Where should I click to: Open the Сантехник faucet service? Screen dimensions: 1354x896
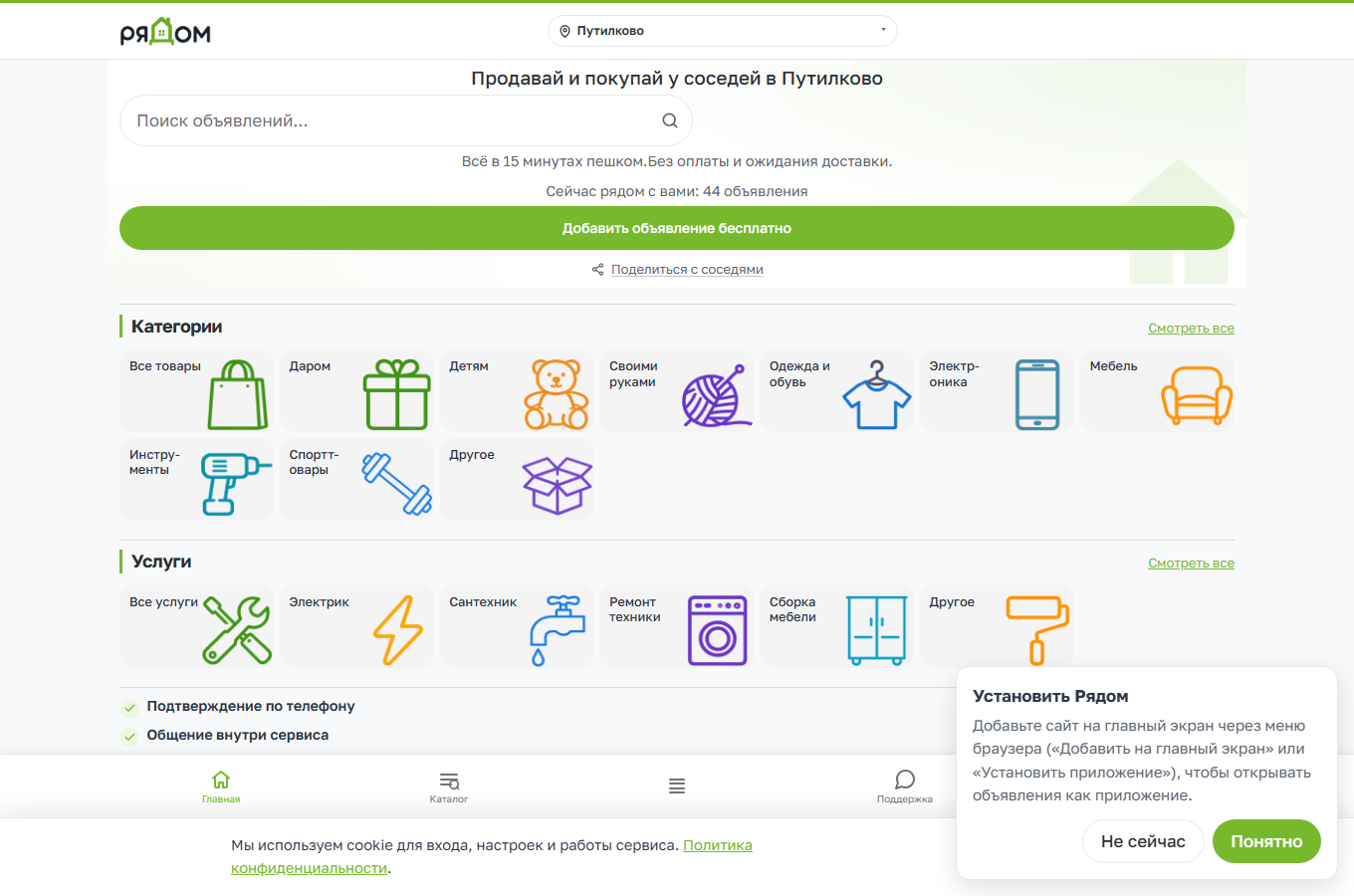tap(517, 626)
